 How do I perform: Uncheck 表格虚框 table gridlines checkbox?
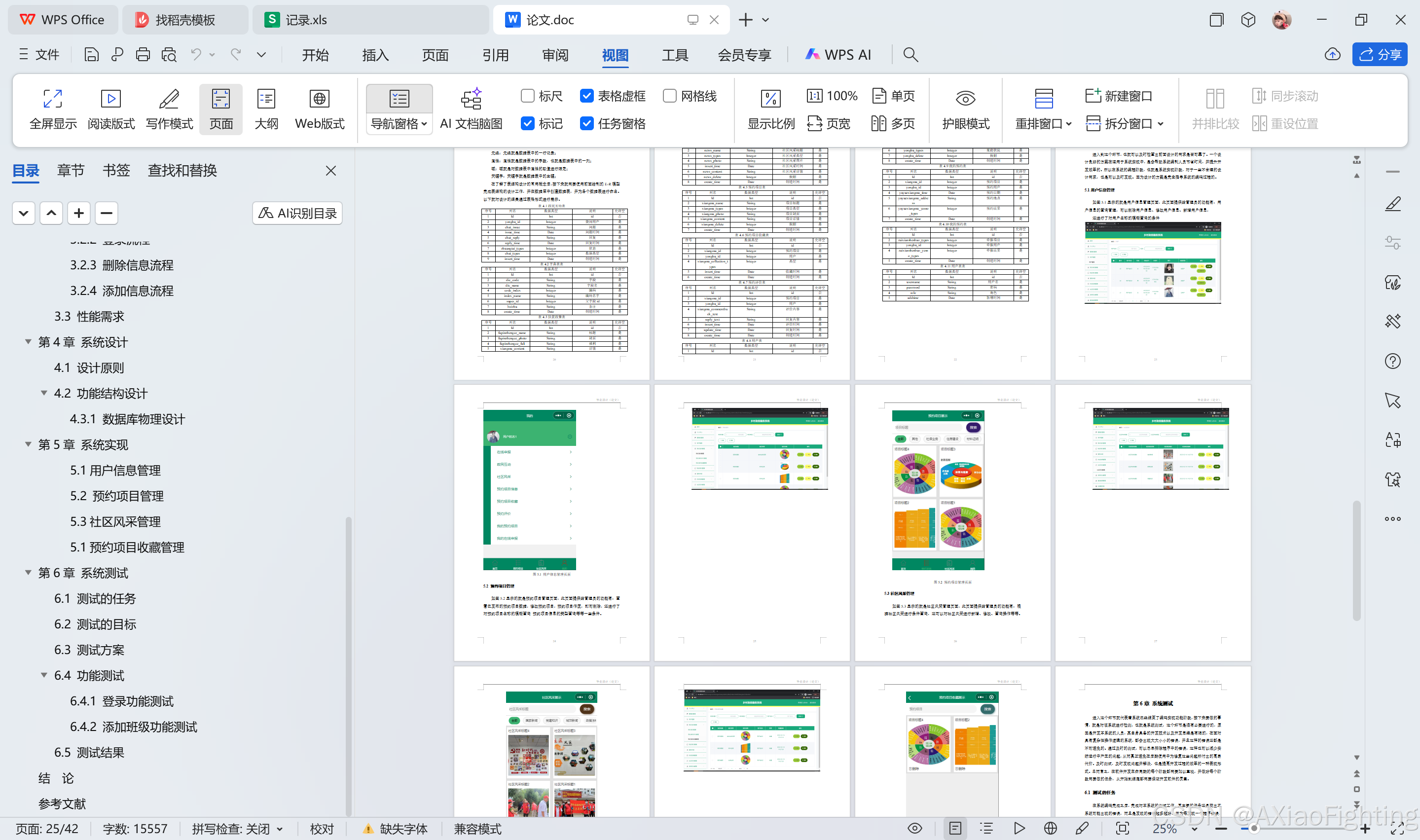(x=587, y=96)
